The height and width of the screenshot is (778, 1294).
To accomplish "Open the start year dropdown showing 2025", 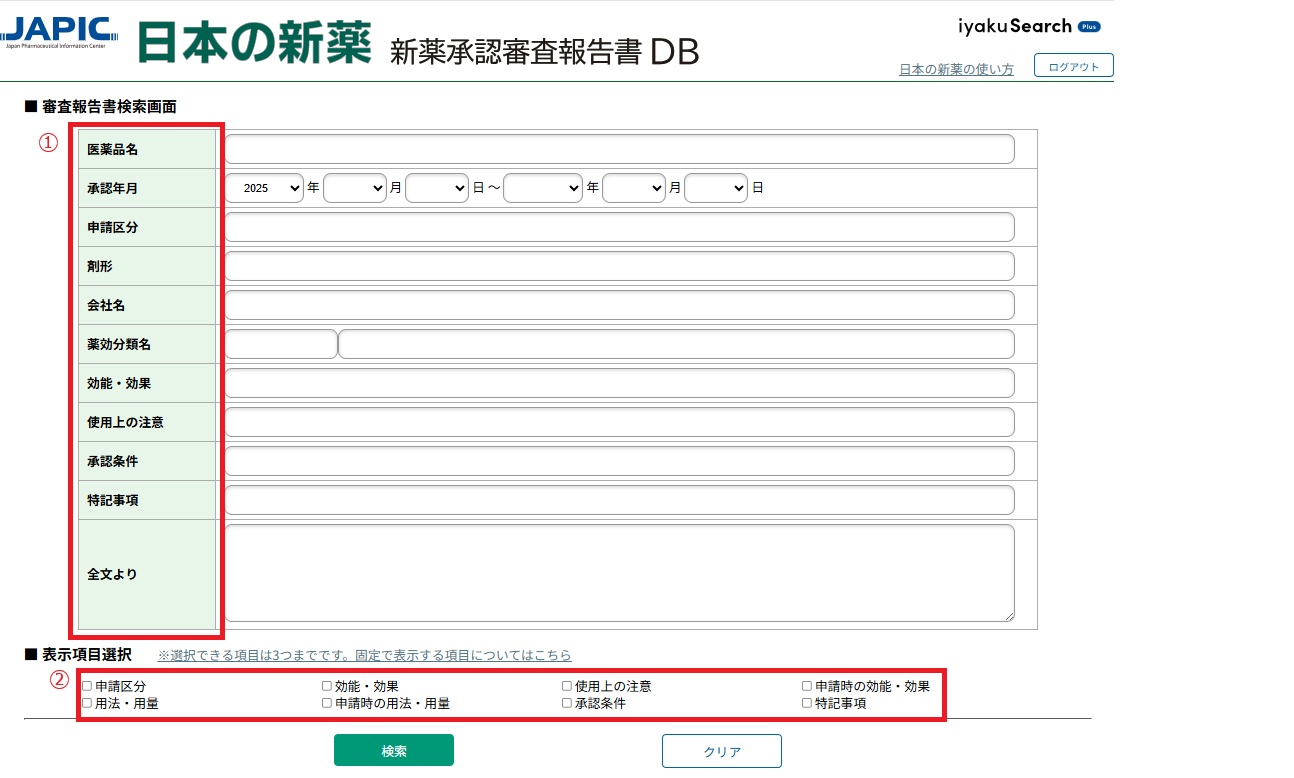I will click(264, 188).
